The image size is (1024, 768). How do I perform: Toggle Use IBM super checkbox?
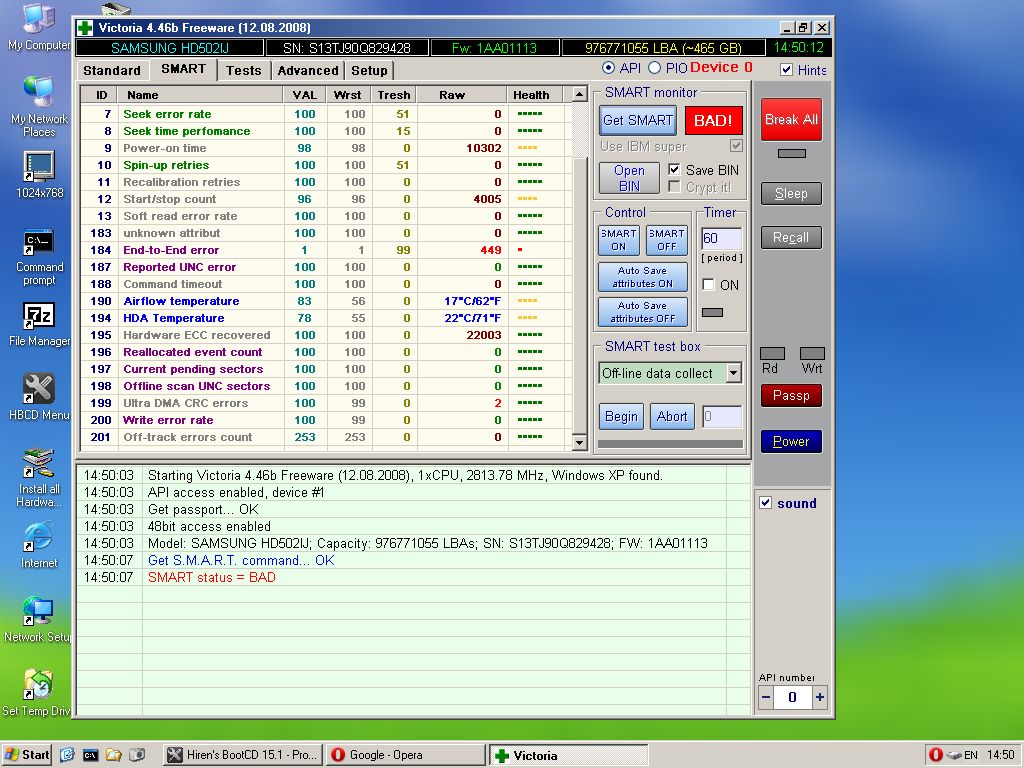click(x=736, y=146)
